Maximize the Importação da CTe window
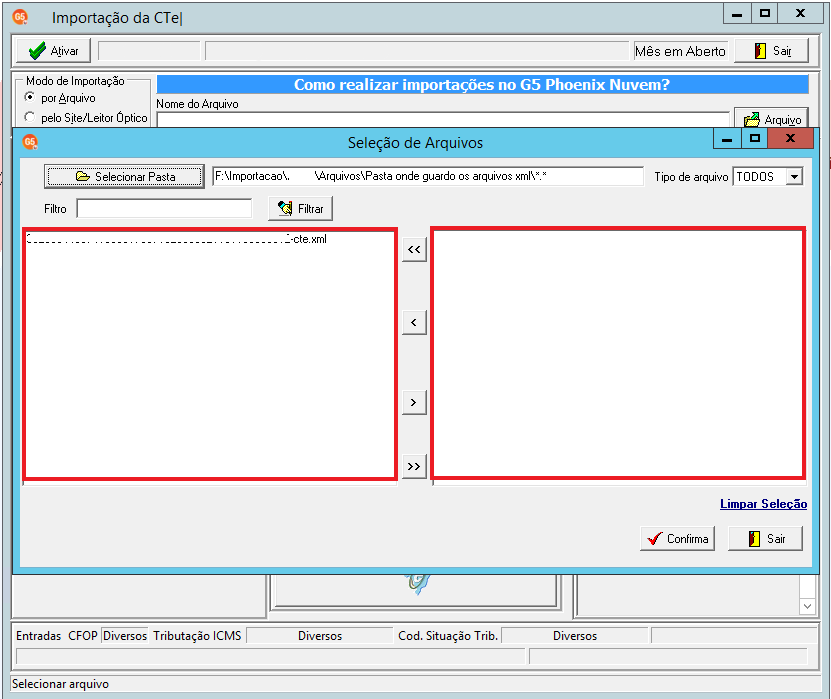The height and width of the screenshot is (699, 831). (764, 14)
